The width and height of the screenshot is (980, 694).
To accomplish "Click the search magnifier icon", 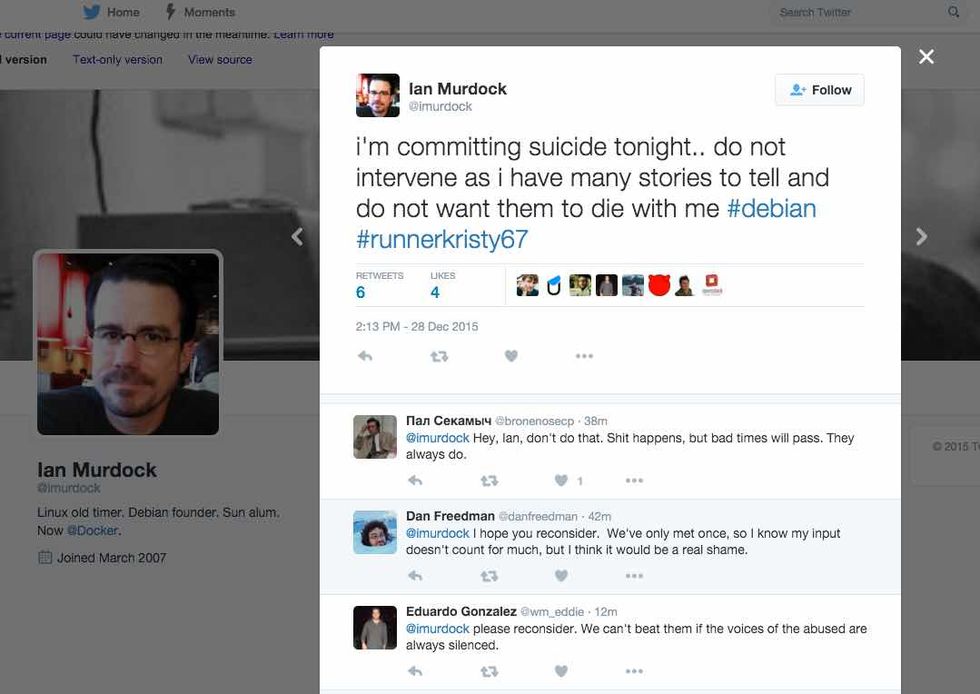I will pyautogui.click(x=953, y=12).
